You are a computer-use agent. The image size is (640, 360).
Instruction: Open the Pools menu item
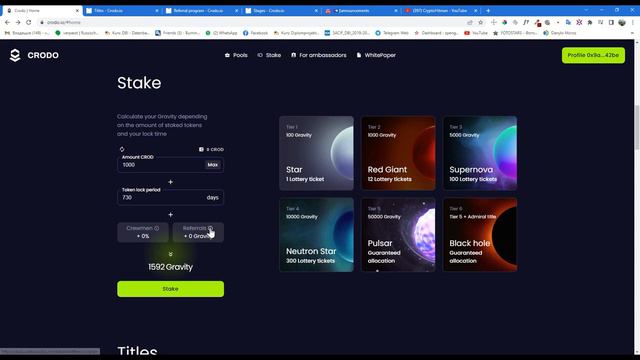point(236,55)
